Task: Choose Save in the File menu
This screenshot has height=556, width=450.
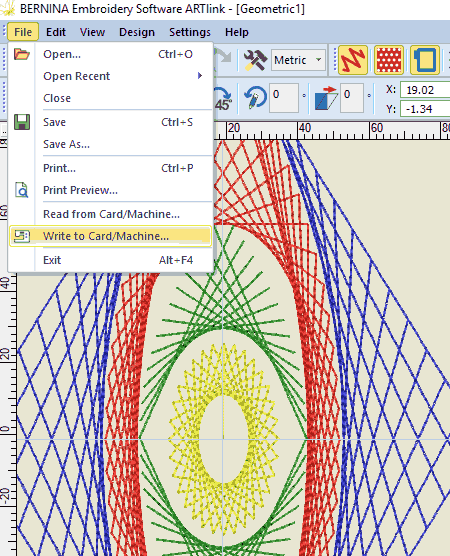Action: (111, 122)
